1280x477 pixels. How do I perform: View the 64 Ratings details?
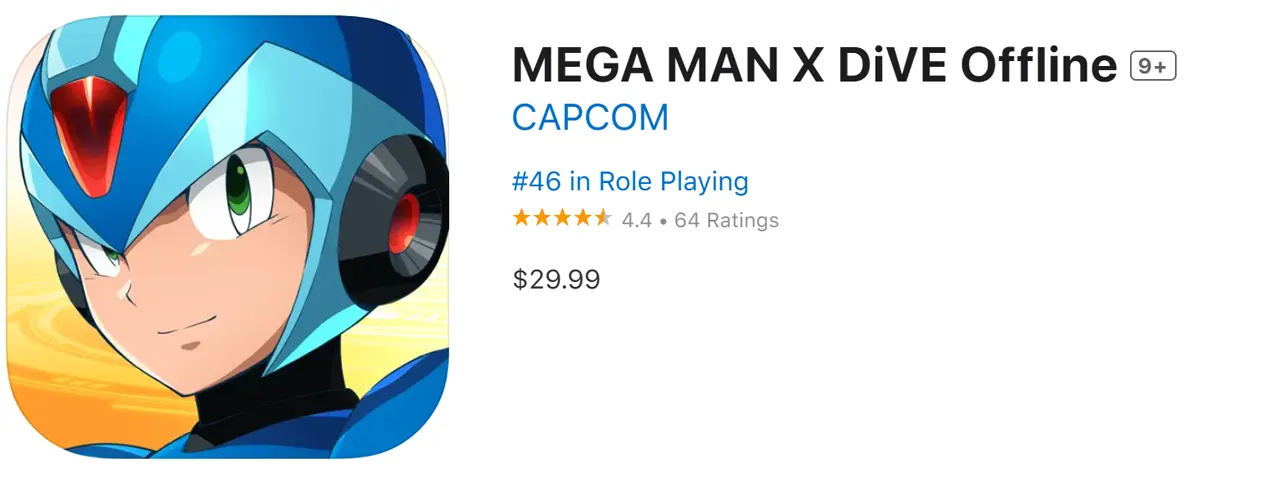(726, 220)
